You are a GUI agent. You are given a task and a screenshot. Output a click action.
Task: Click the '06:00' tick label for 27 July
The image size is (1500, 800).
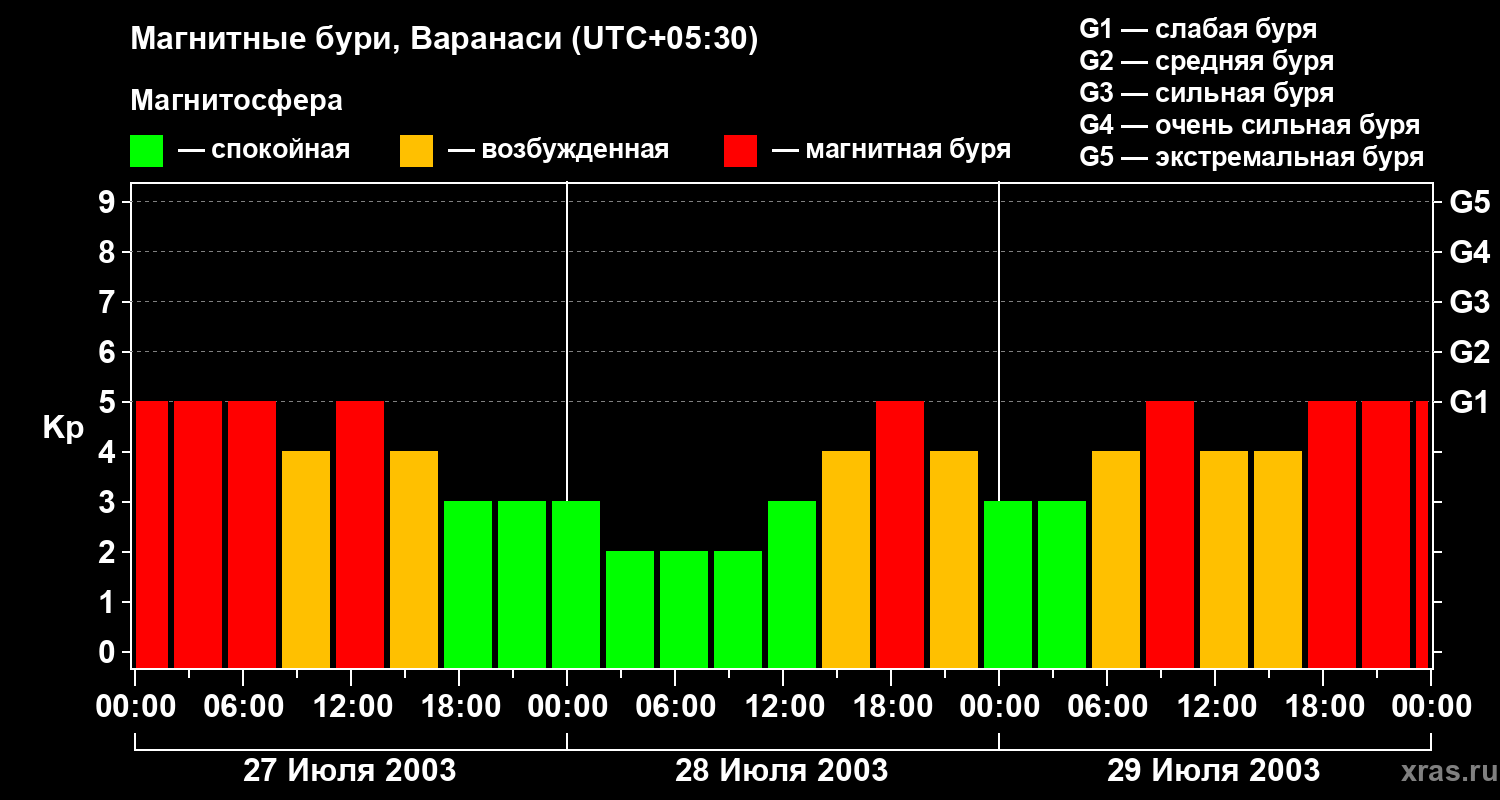[243, 707]
